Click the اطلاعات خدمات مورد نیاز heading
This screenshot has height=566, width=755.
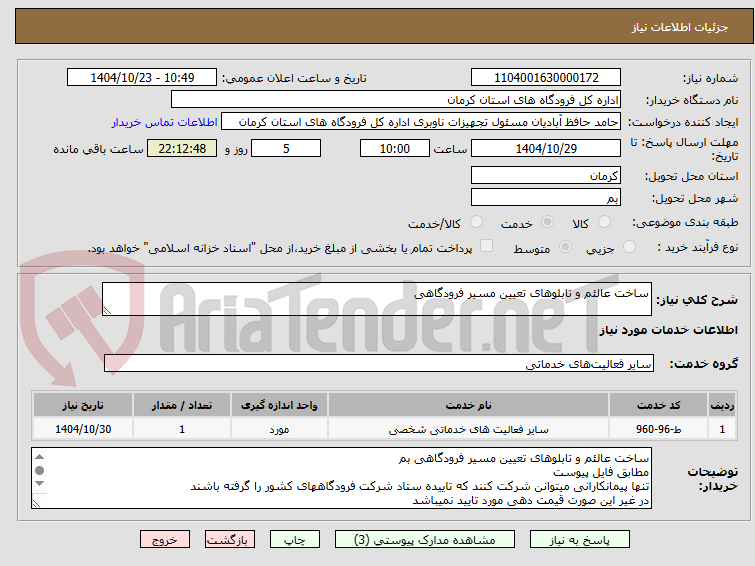click(668, 330)
